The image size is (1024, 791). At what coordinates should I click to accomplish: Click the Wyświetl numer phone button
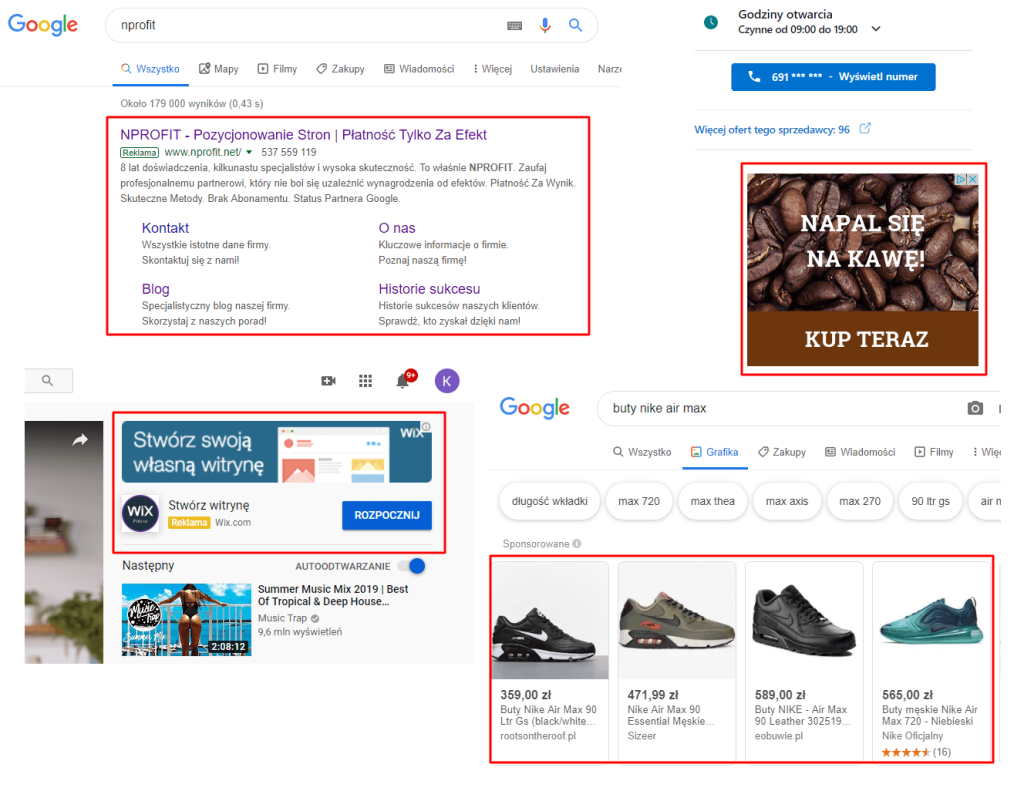tap(833, 77)
